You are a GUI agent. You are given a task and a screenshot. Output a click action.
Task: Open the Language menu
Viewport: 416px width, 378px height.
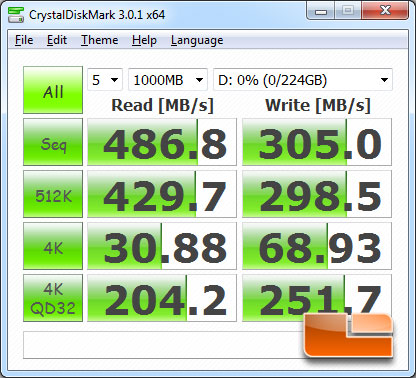click(197, 40)
